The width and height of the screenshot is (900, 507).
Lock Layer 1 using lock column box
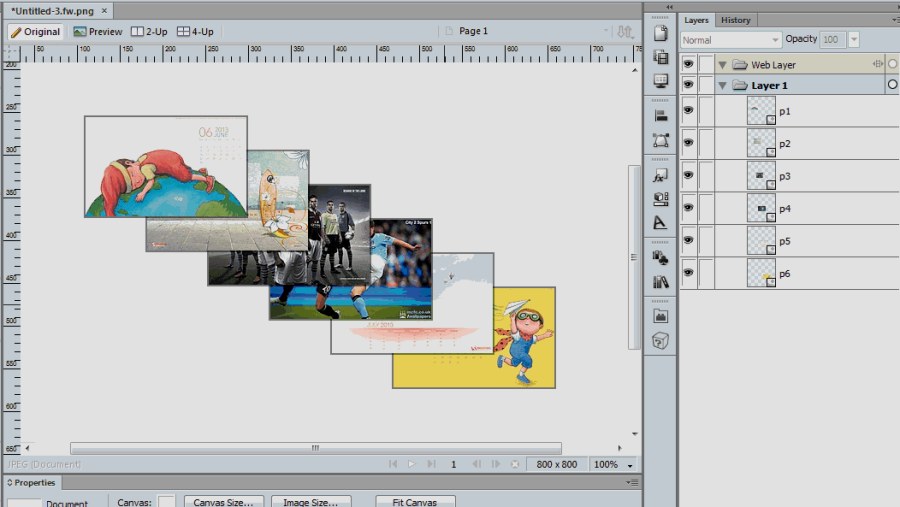[707, 85]
